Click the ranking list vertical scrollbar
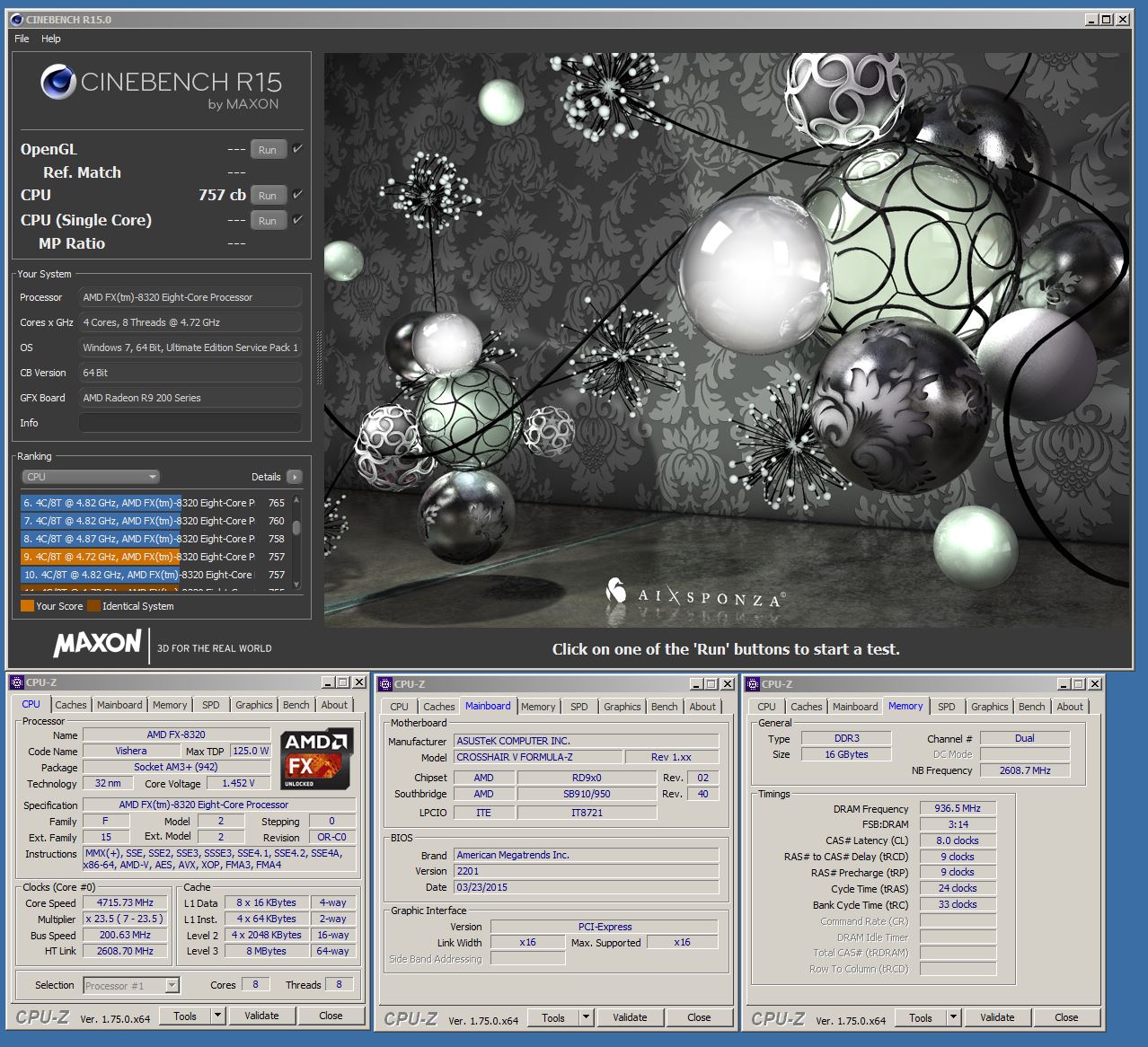This screenshot has height=1047, width=1148. click(296, 541)
